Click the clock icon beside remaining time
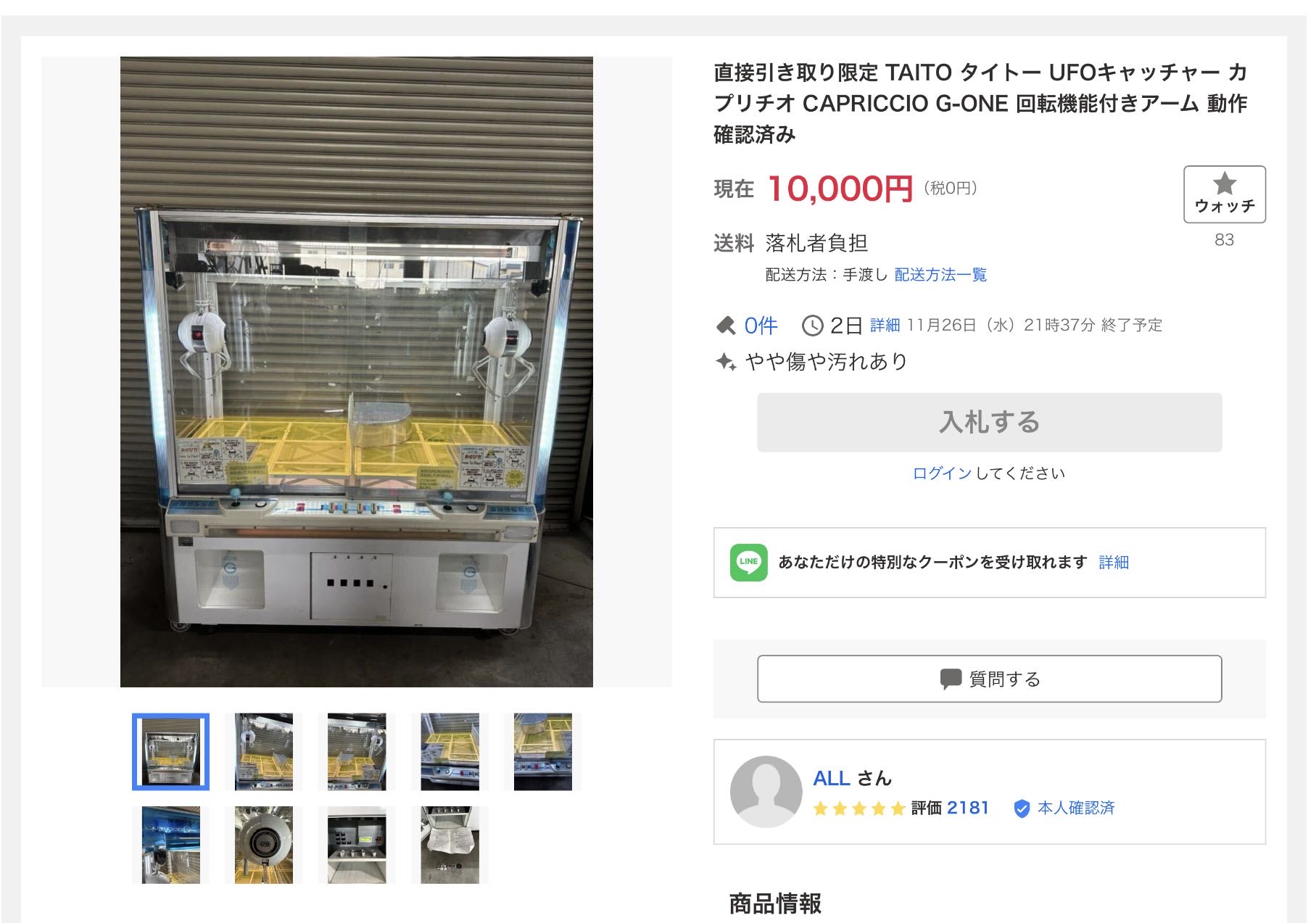 pyautogui.click(x=812, y=326)
